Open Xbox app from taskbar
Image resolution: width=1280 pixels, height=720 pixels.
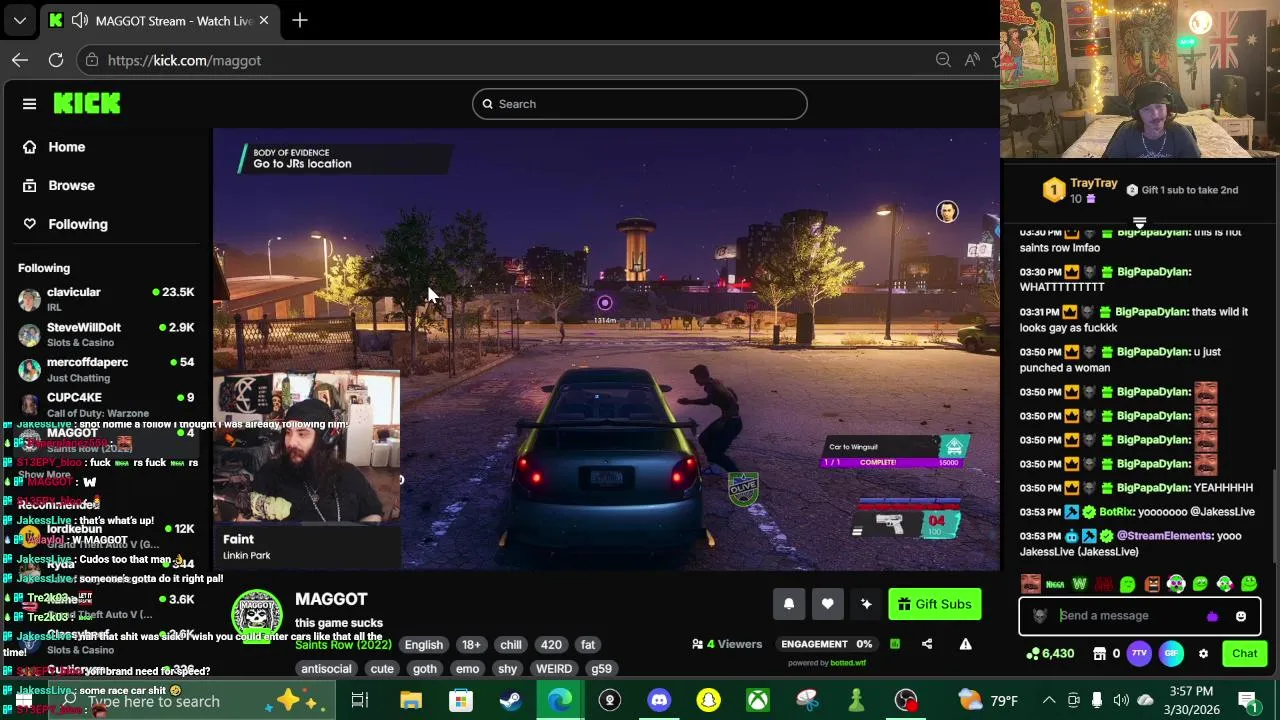point(758,701)
